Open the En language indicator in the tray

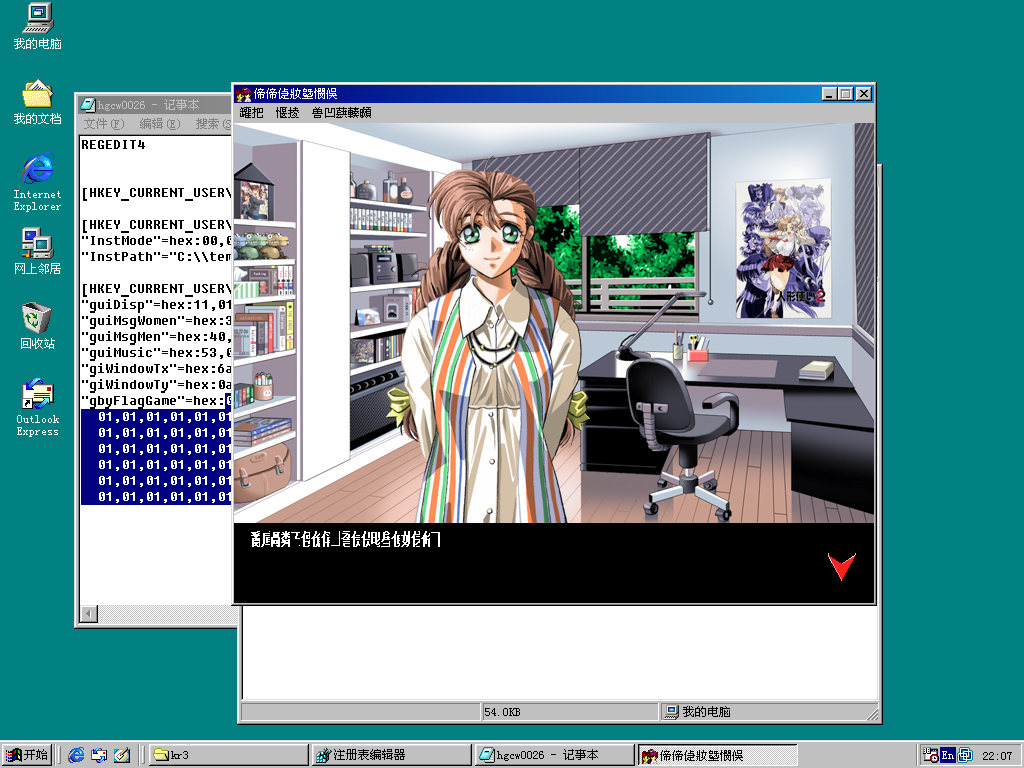[x=948, y=755]
